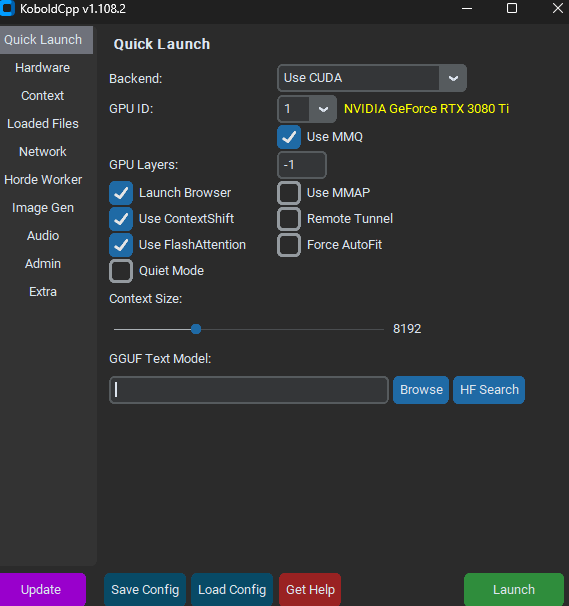Disable the Use MMQ checkbox
Image resolution: width=569 pixels, height=606 pixels.
pos(289,137)
